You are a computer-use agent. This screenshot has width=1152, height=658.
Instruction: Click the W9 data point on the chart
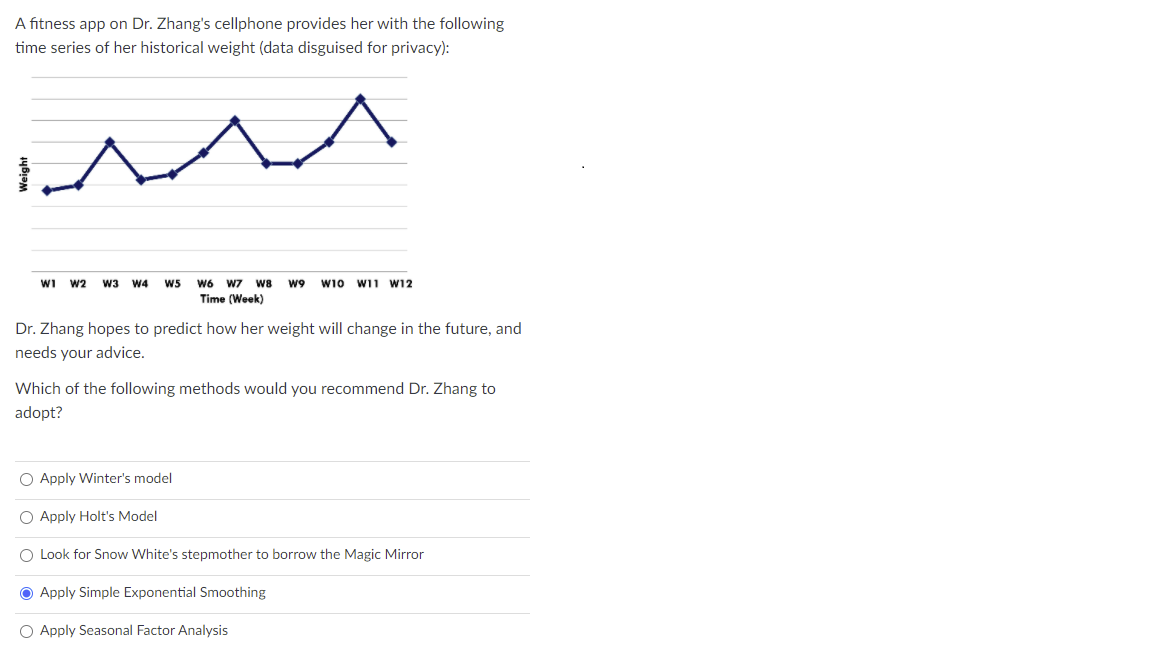298,163
